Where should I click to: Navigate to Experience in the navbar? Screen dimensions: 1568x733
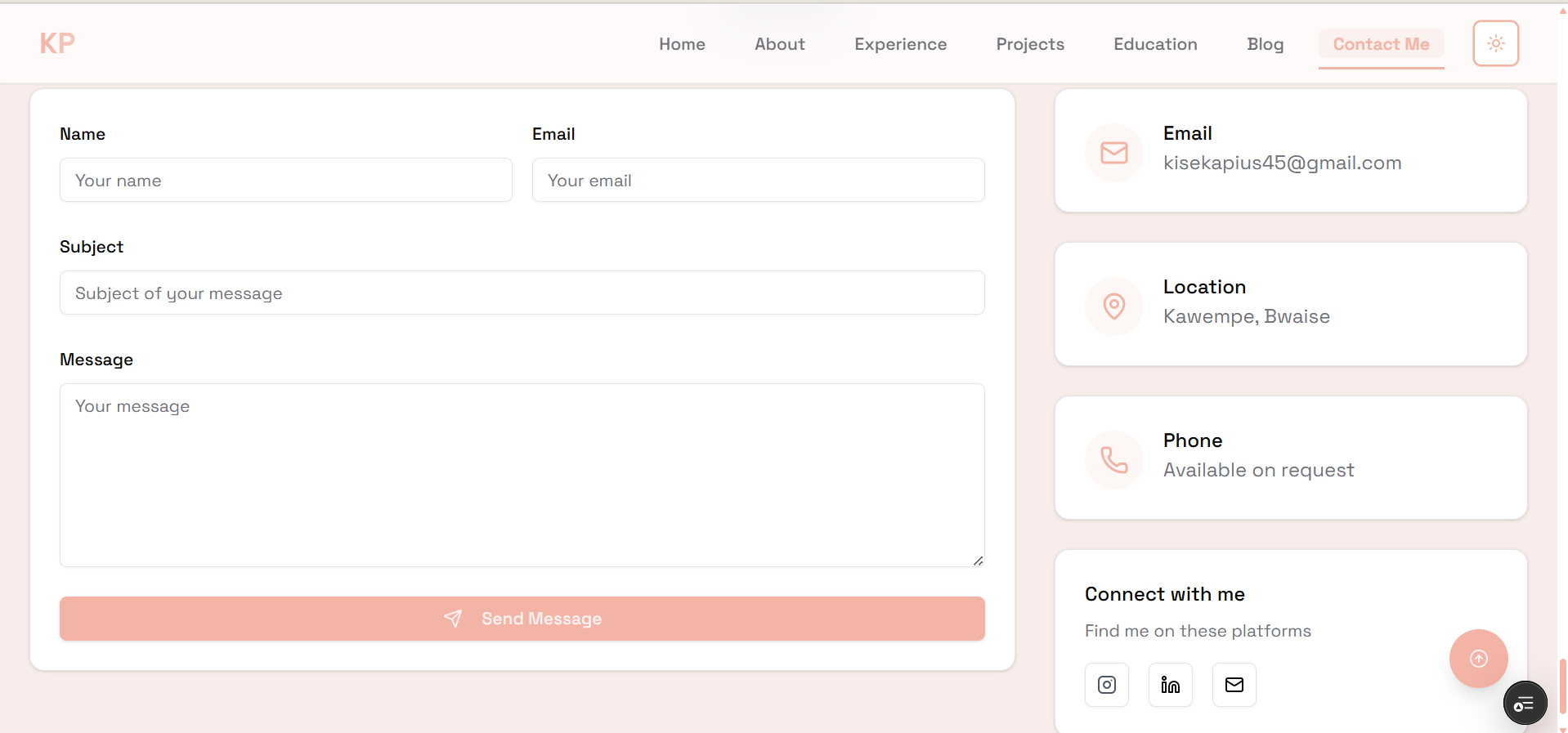pyautogui.click(x=900, y=44)
